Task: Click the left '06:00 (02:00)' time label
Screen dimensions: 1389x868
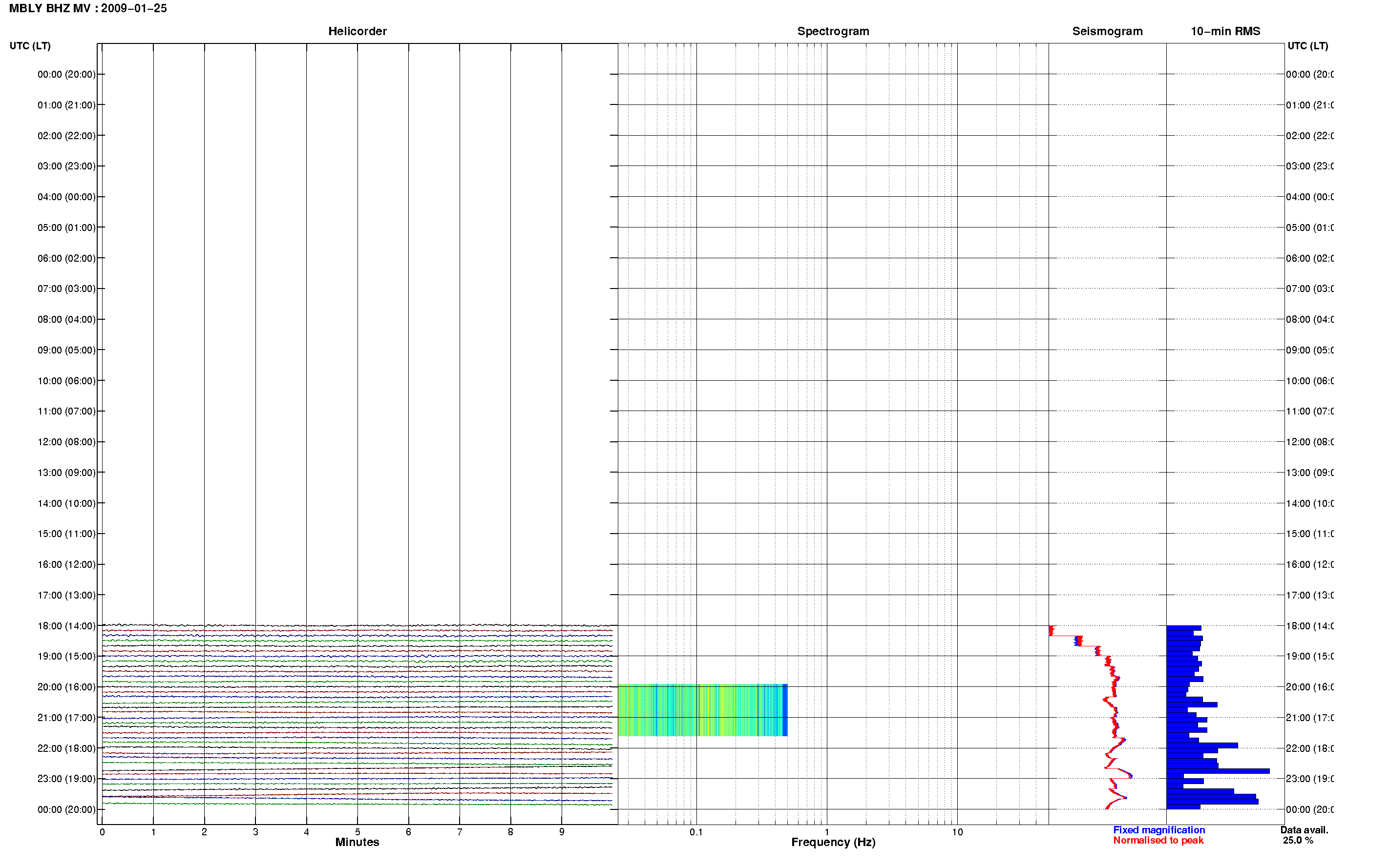Action: (x=66, y=258)
